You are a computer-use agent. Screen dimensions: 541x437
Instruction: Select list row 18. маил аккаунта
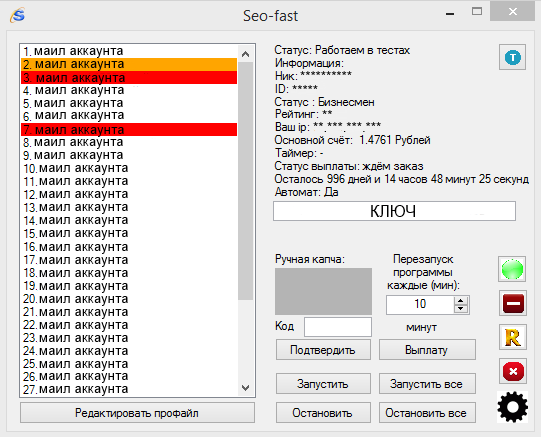tap(129, 273)
